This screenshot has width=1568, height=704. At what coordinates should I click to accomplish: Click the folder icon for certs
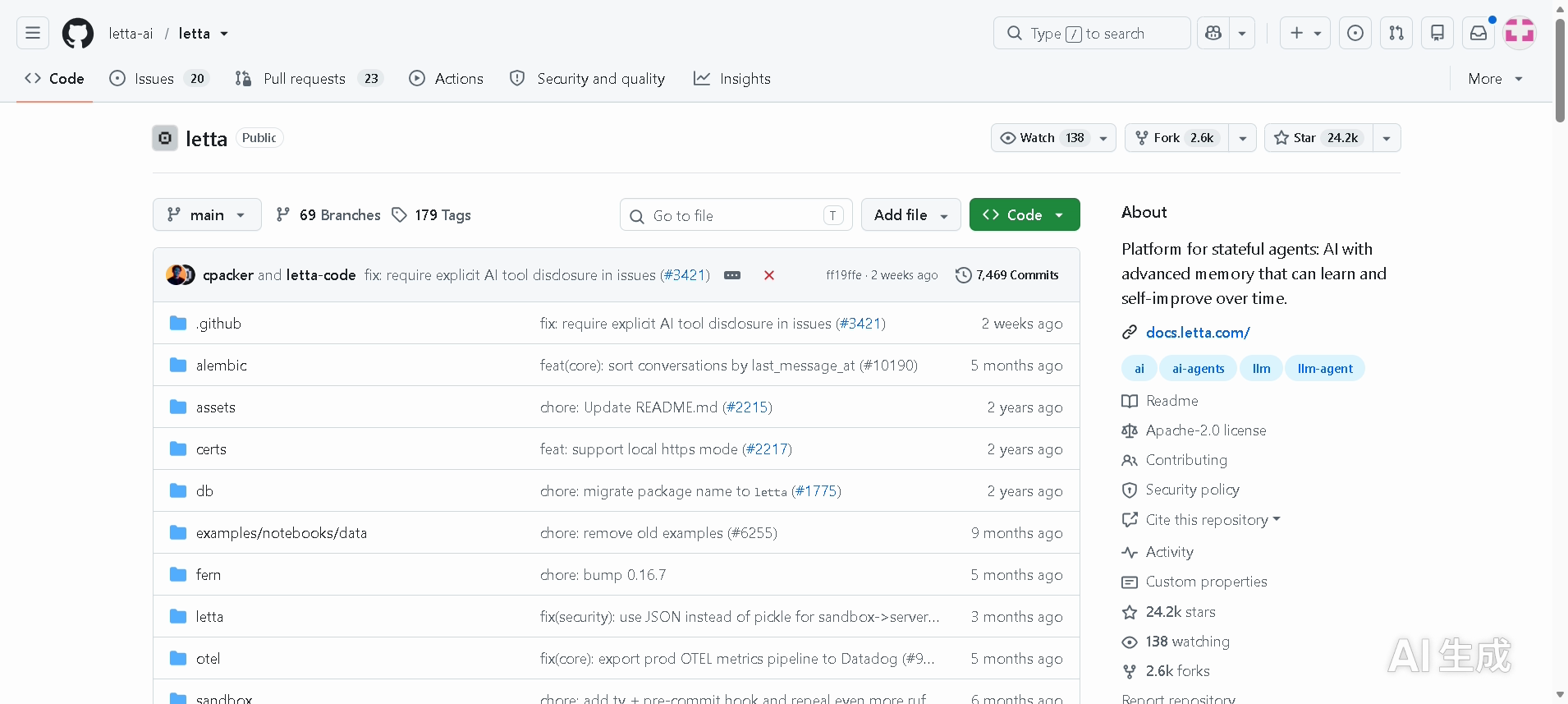178,449
